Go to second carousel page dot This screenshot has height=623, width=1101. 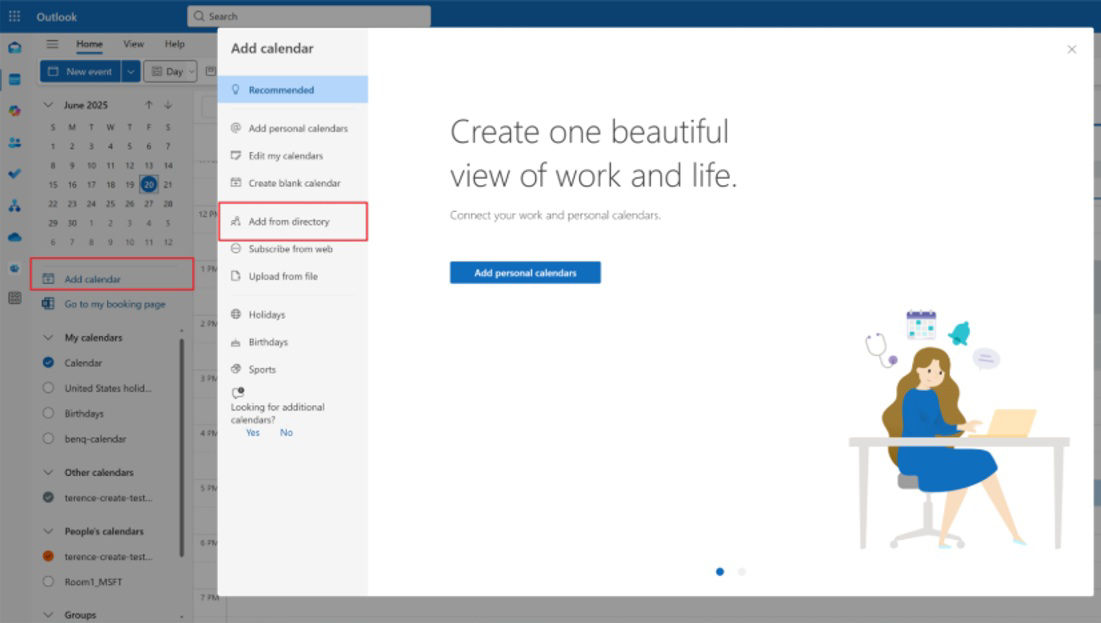click(x=741, y=572)
